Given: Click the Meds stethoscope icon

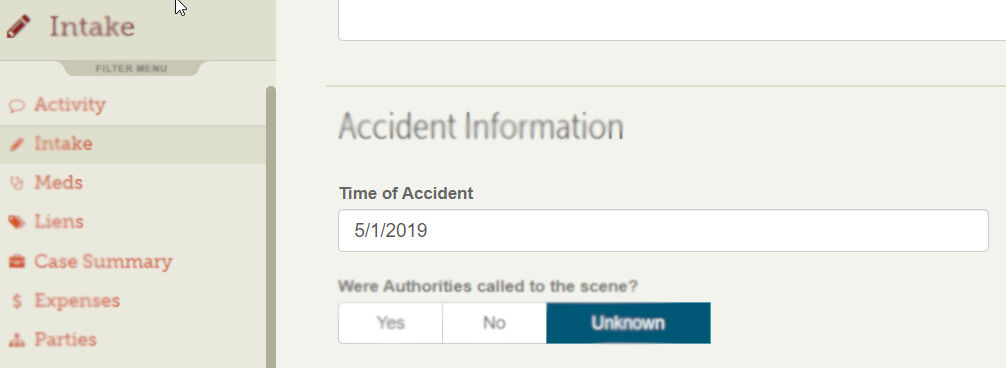Looking at the screenshot, I should click(17, 183).
